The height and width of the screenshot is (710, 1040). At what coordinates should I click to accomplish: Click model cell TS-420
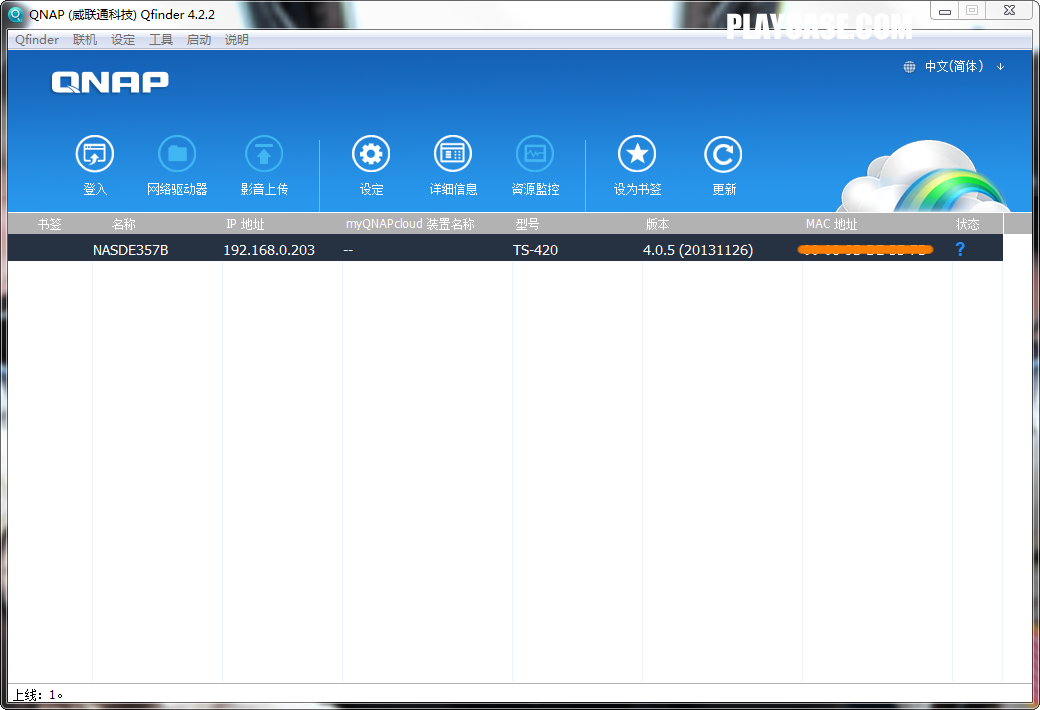pos(535,250)
